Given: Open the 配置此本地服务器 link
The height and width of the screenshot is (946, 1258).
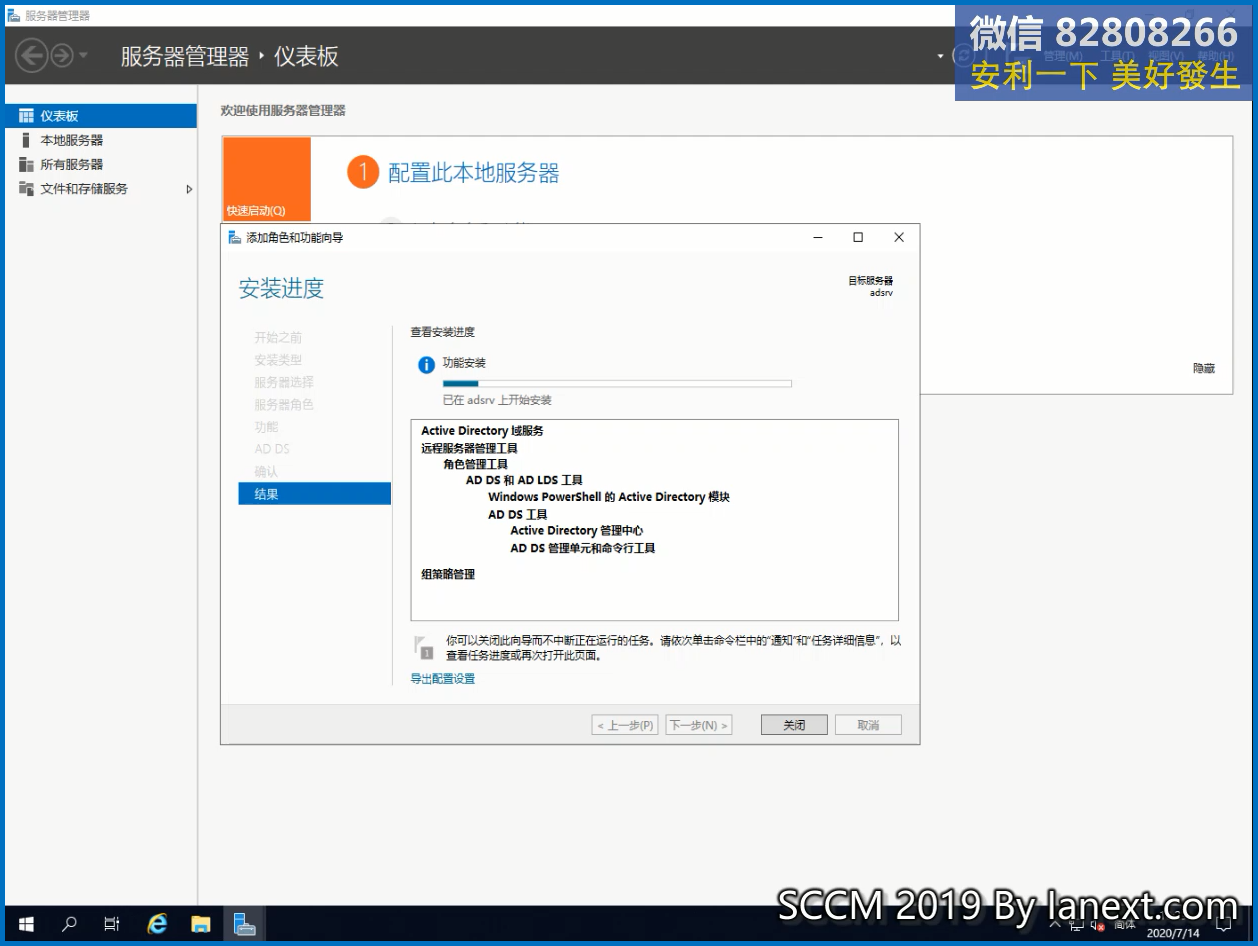Looking at the screenshot, I should tap(473, 173).
